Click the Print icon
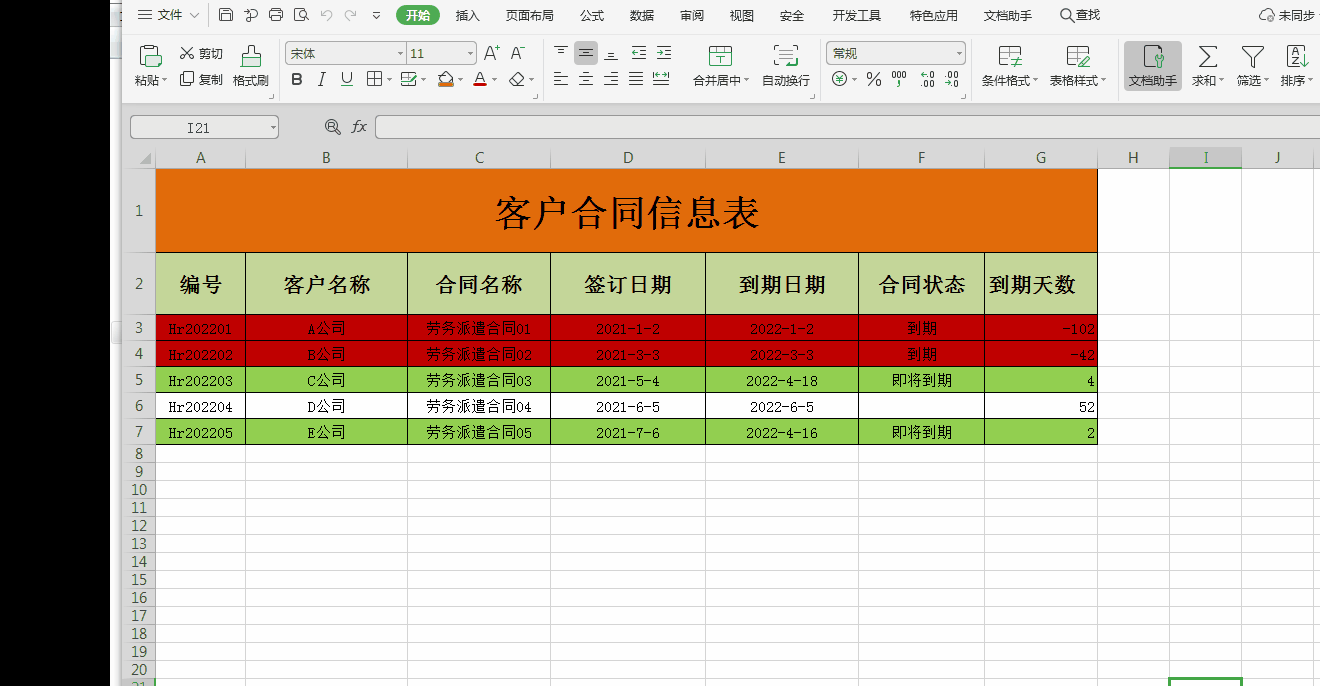 pyautogui.click(x=276, y=15)
